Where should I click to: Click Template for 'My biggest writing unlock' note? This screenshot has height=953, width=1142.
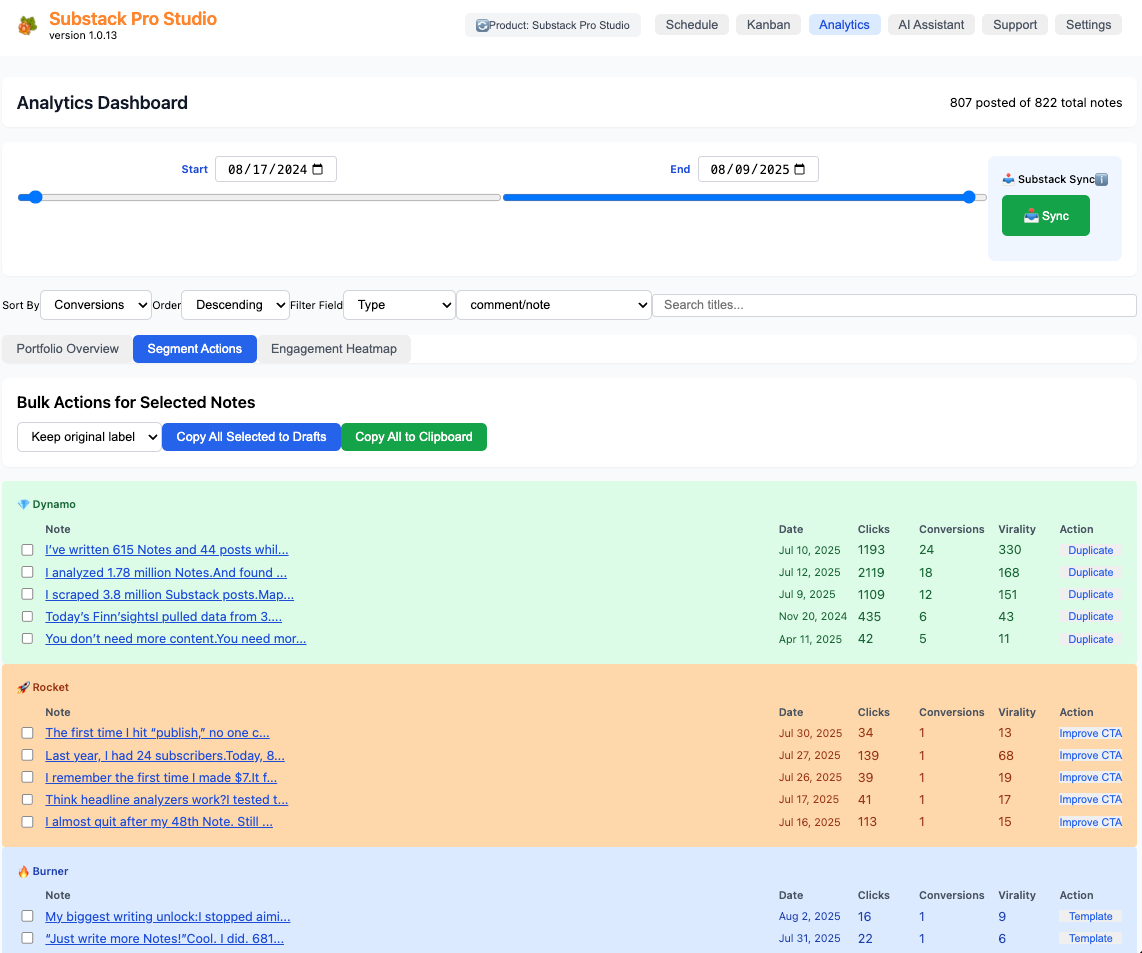click(1090, 917)
